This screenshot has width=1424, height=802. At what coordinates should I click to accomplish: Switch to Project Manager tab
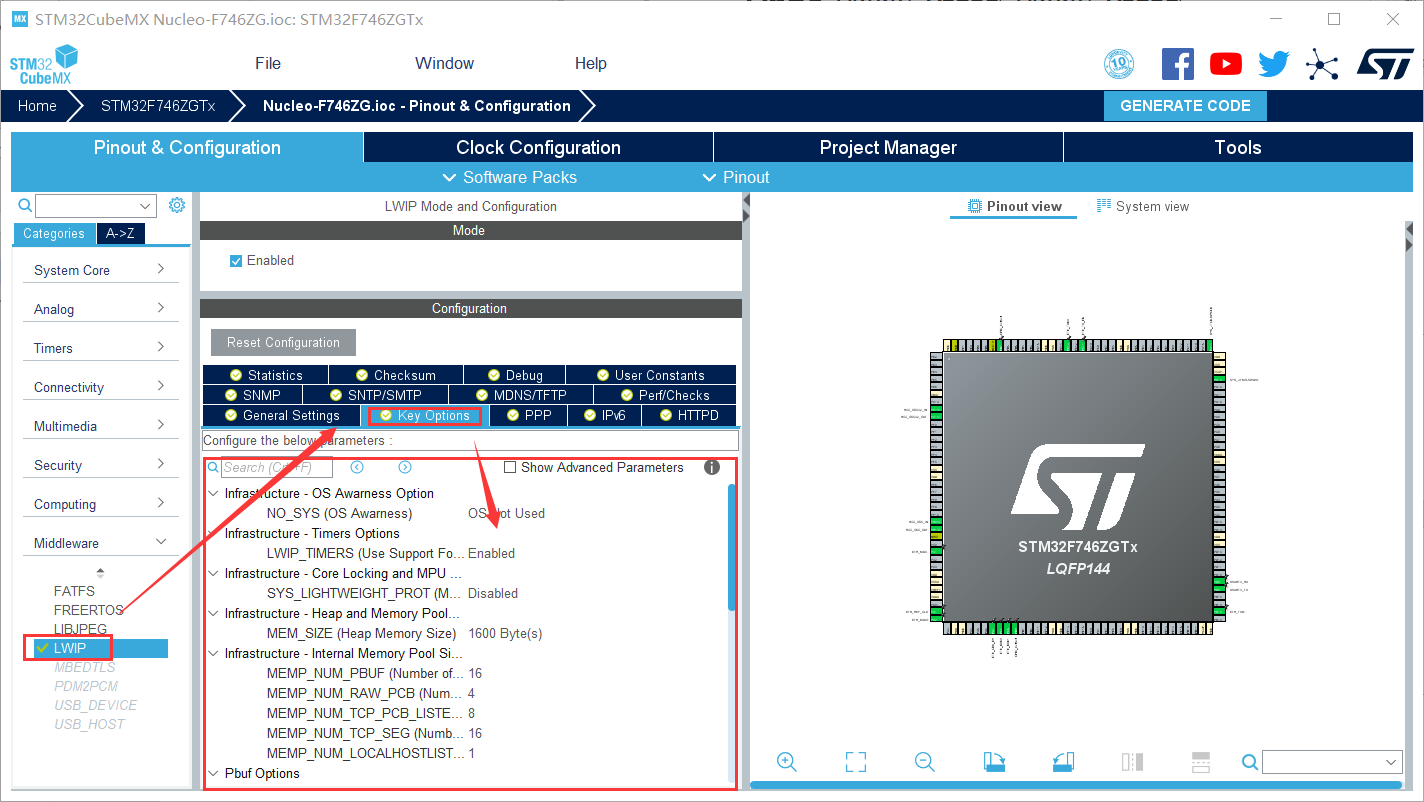tap(888, 148)
